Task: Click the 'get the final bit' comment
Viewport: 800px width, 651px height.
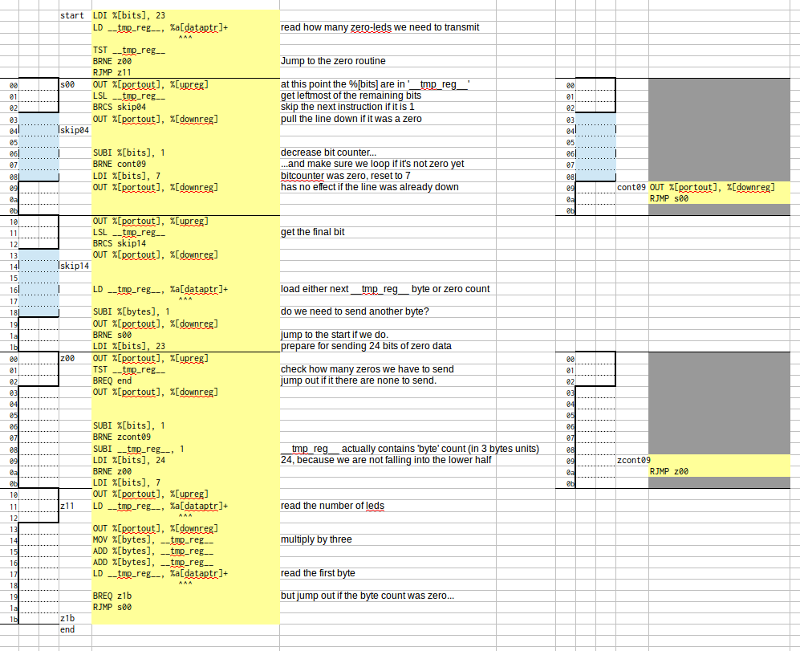Action: 312,232
